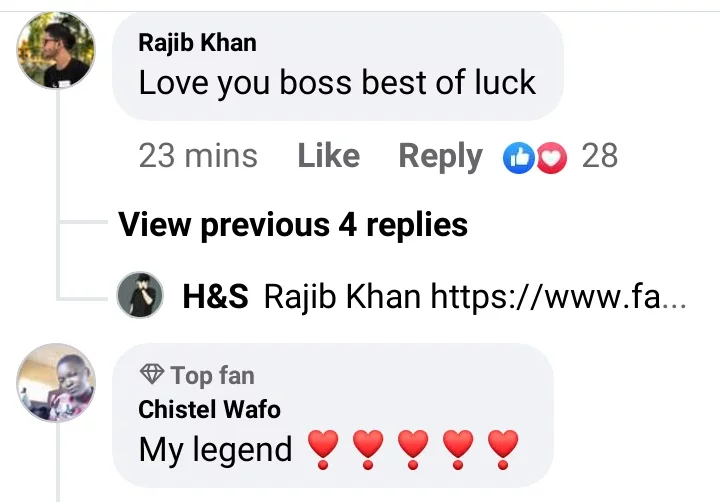Click the Top fan label
Viewport: 720px width, 502px height.
[x=213, y=376]
